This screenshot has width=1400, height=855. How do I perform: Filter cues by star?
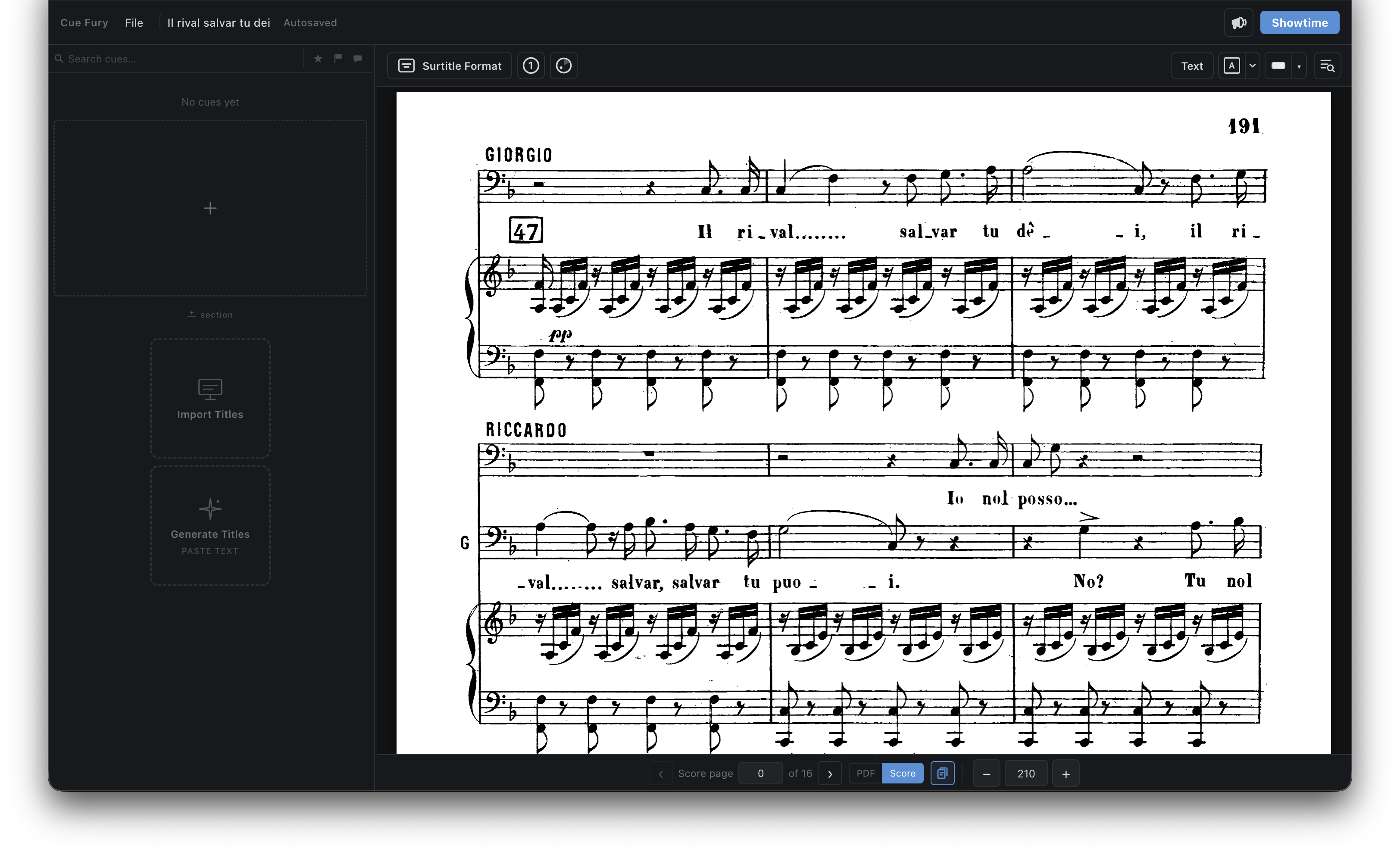point(318,59)
